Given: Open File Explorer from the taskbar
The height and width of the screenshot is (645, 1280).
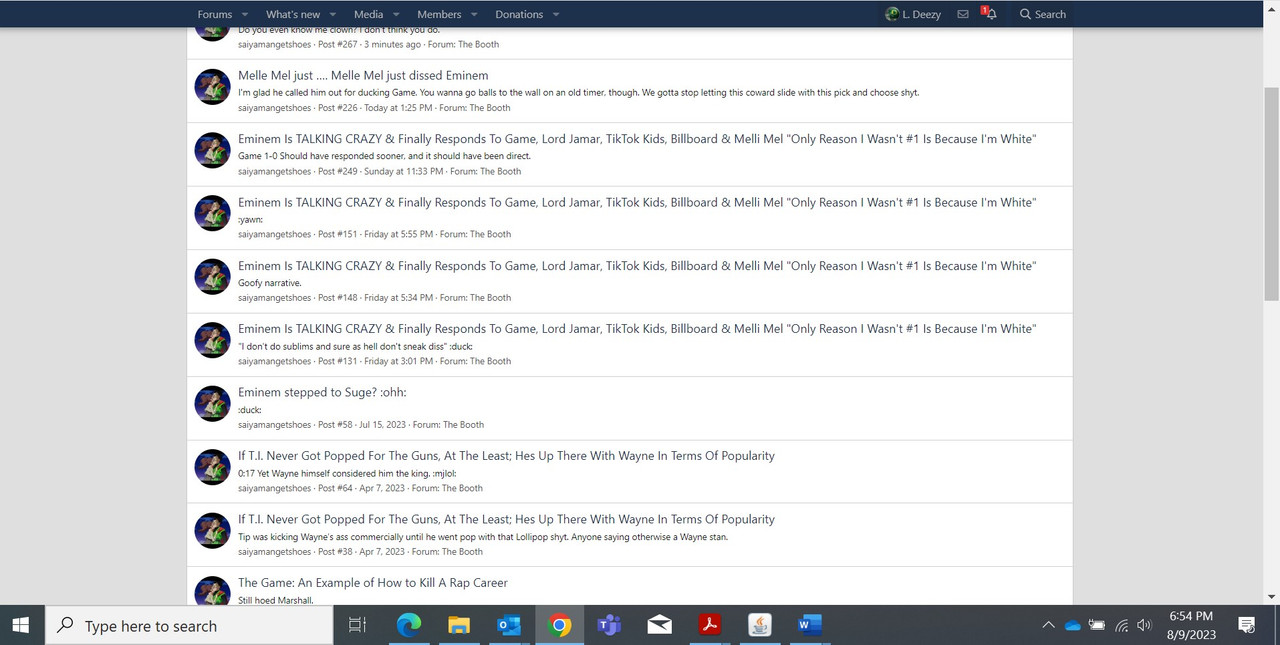Looking at the screenshot, I should 459,625.
